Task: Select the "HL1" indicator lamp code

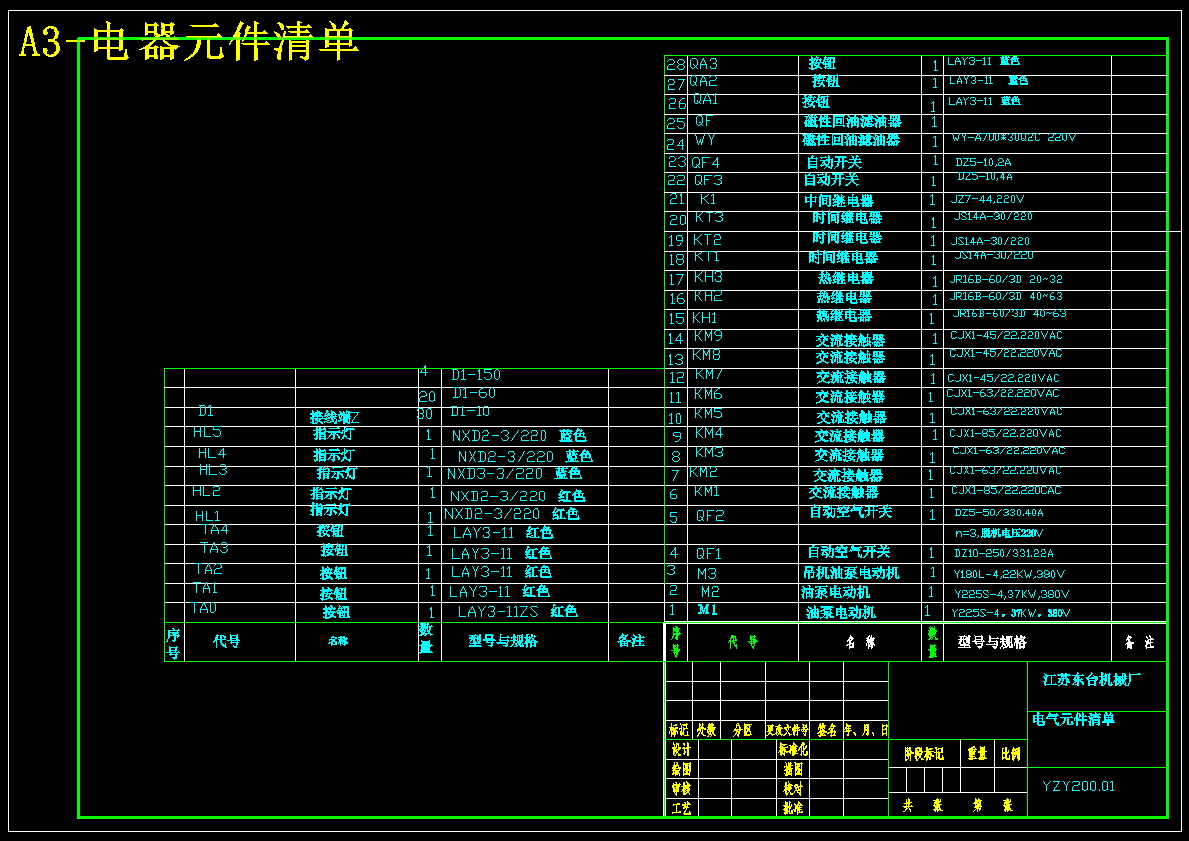Action: tap(208, 516)
